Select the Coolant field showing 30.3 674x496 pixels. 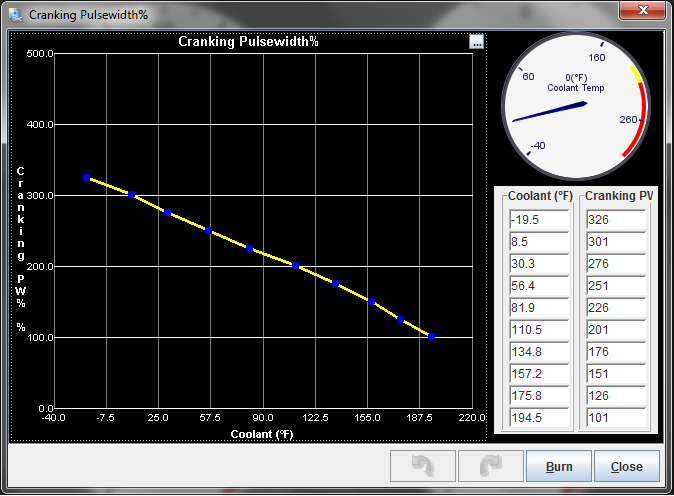[x=539, y=263]
